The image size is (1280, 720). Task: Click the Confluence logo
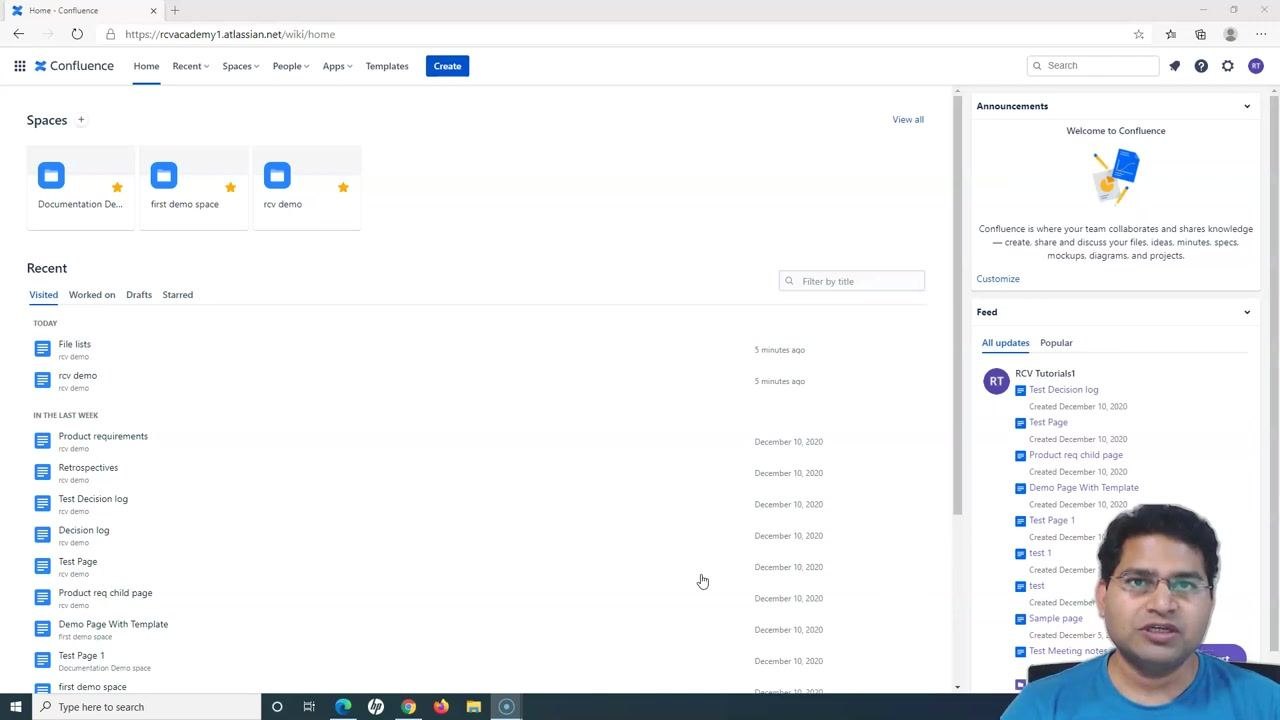74,66
